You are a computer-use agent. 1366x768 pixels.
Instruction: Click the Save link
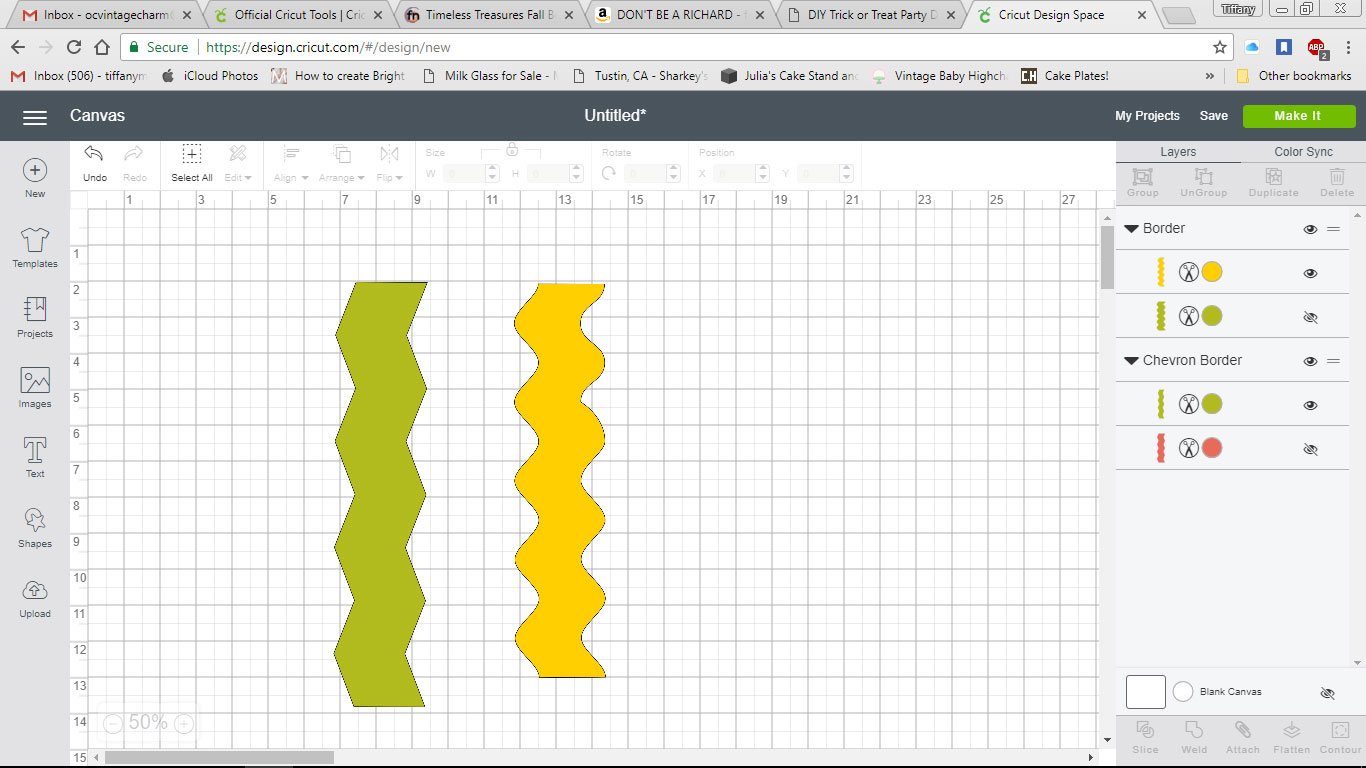[1213, 116]
